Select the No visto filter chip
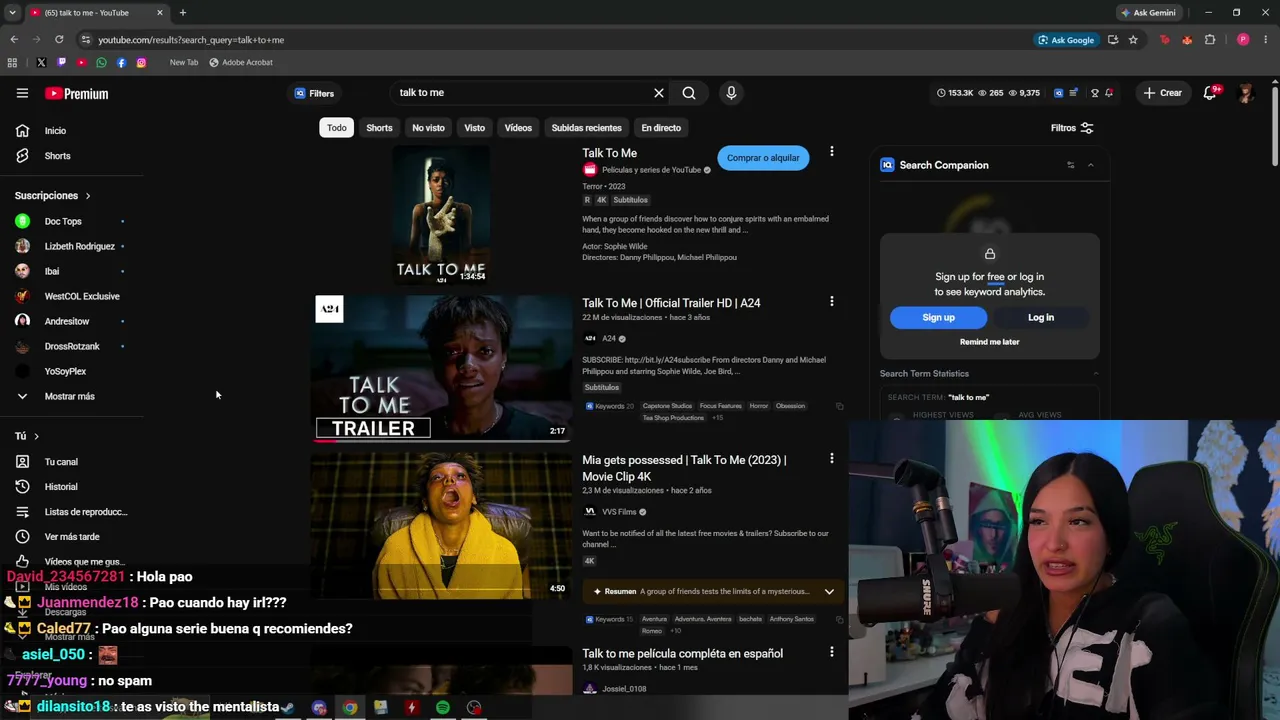1280x720 pixels. [428, 128]
